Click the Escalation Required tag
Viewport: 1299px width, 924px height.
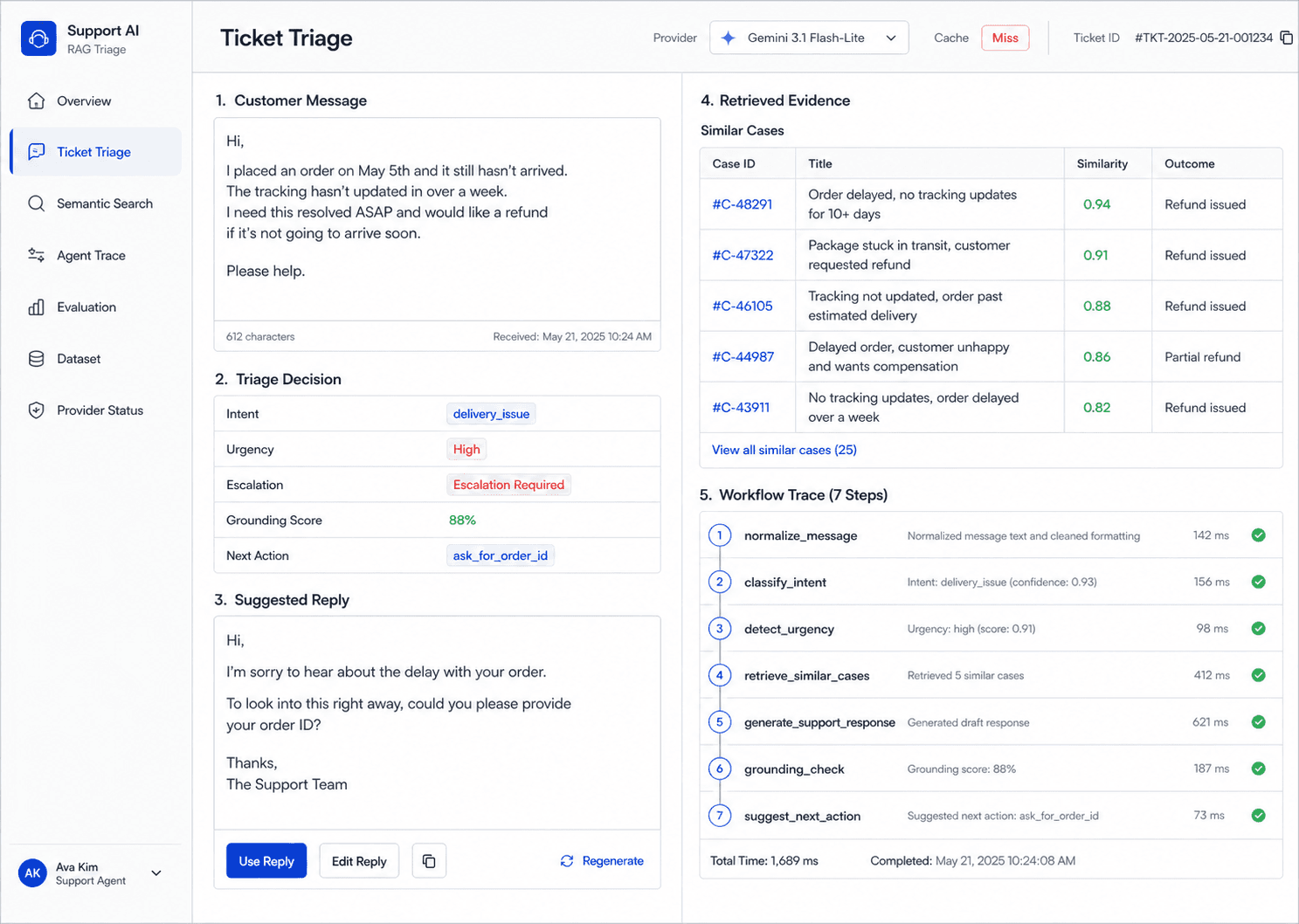(x=508, y=485)
